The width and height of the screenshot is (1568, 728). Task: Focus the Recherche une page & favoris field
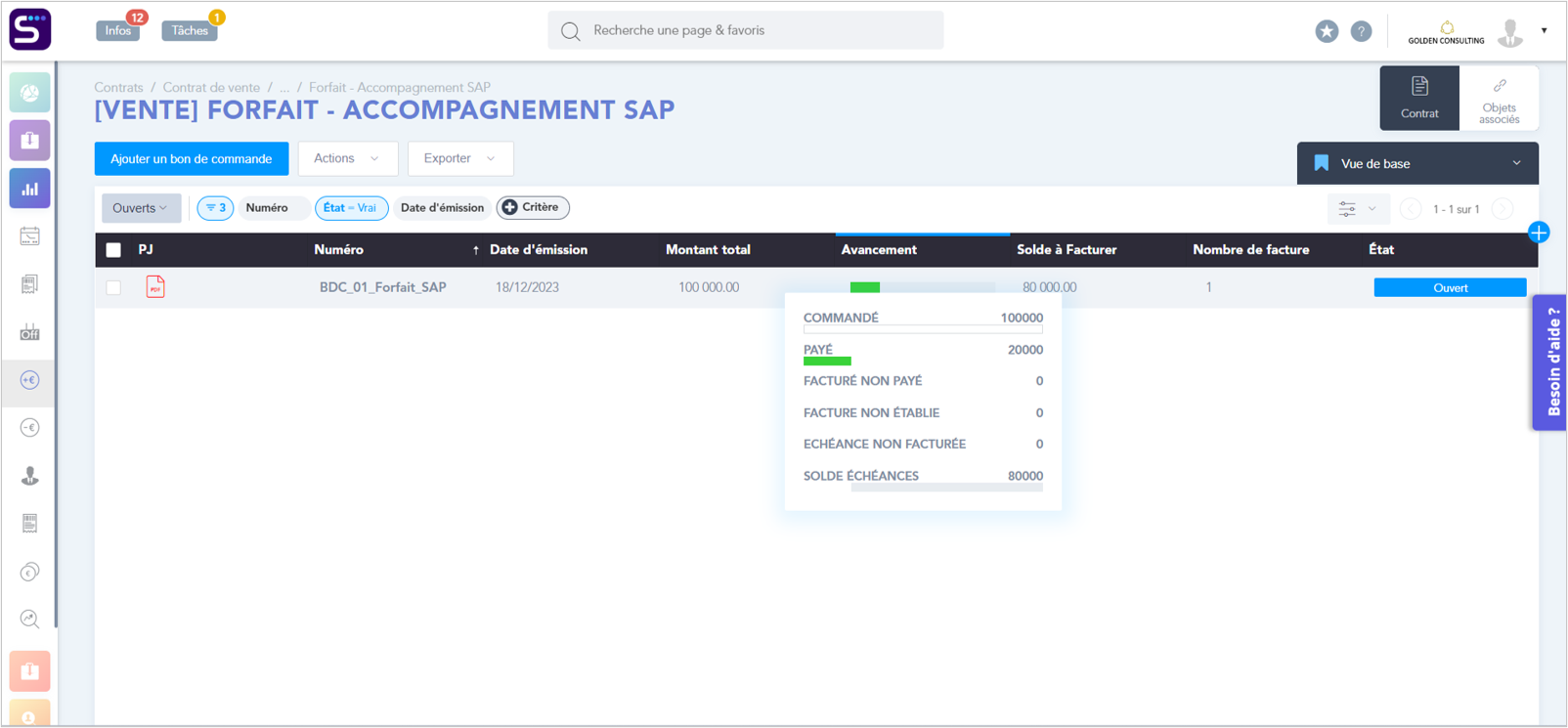746,30
